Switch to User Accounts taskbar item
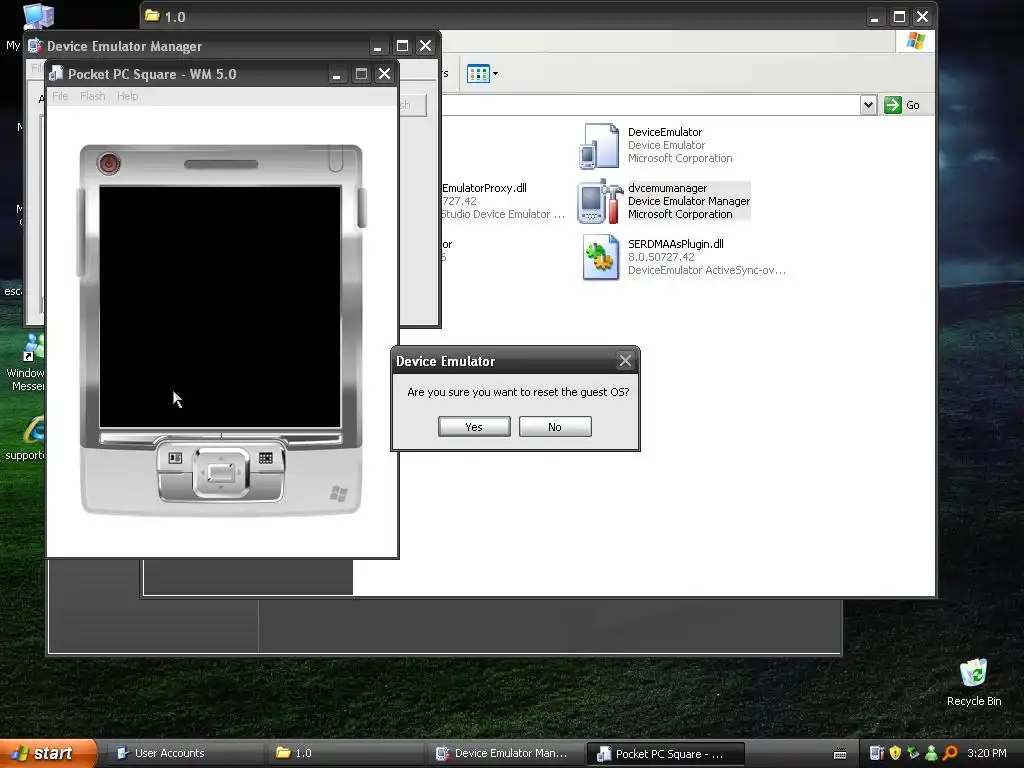The height and width of the screenshot is (768, 1024). pos(184,753)
